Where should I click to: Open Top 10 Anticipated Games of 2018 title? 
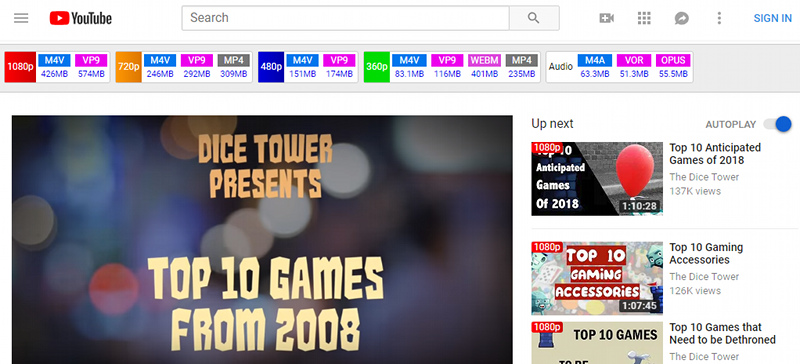[715, 154]
